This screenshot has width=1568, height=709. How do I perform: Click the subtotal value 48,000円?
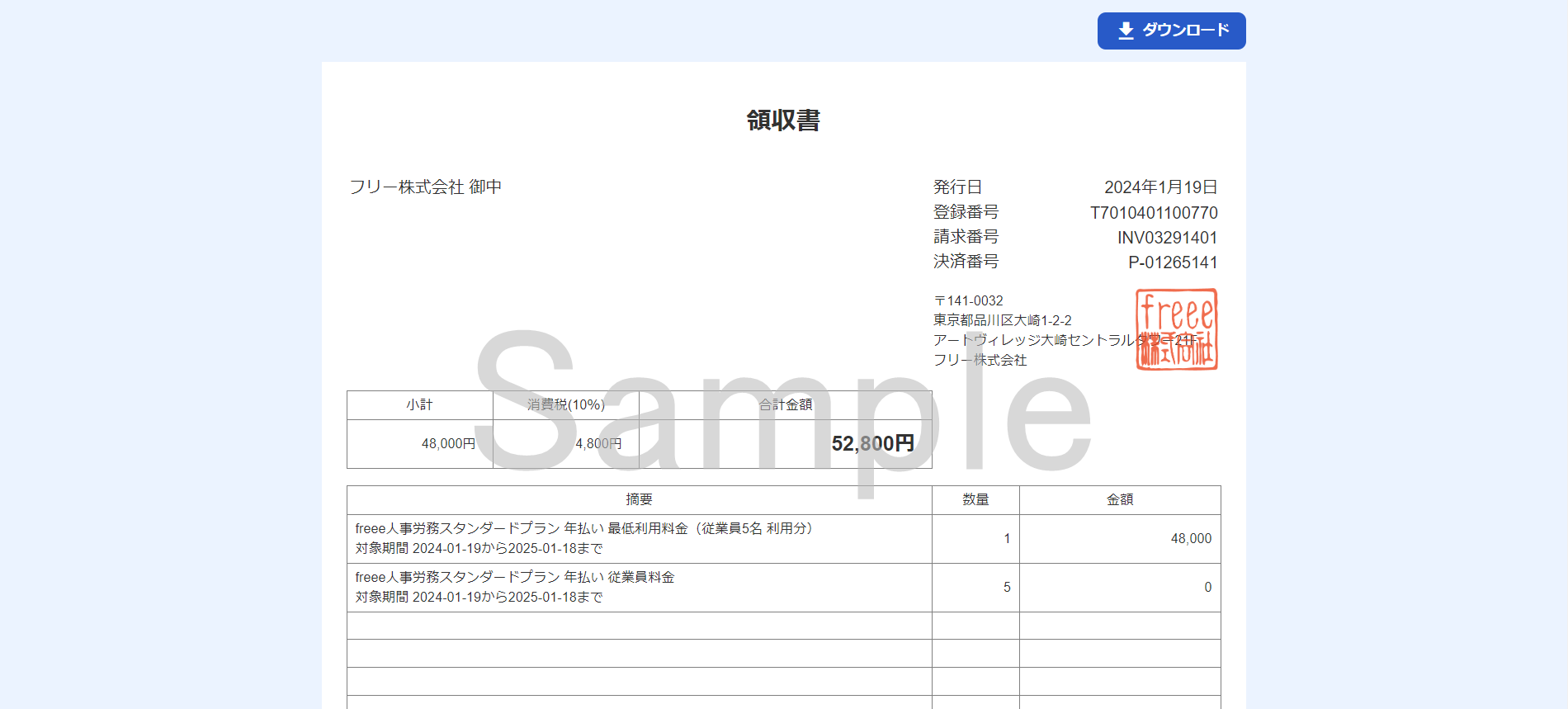448,444
